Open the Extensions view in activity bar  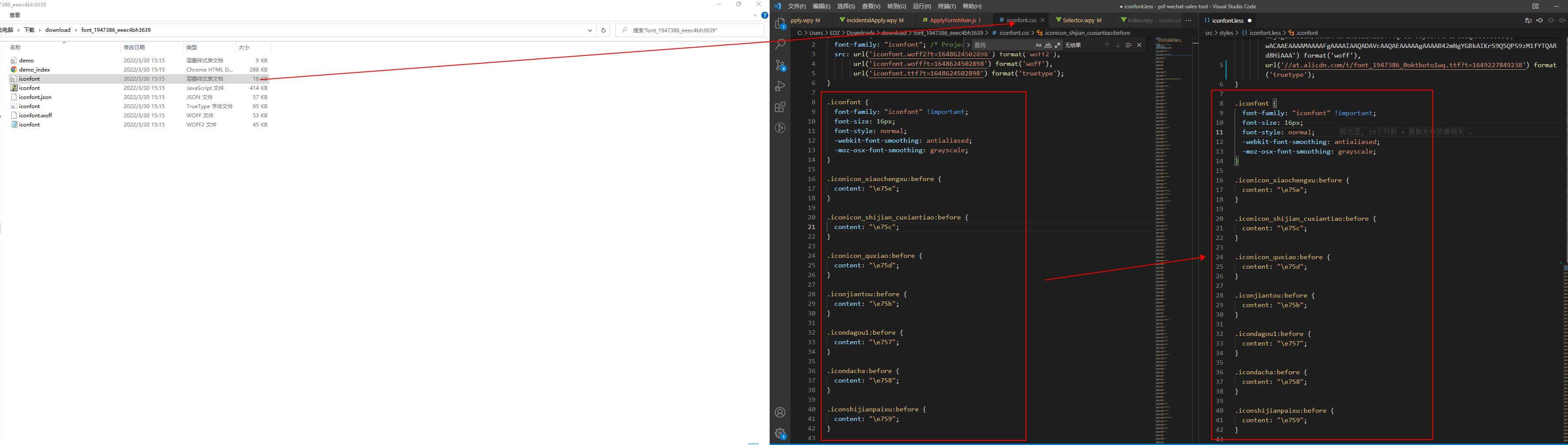point(781,107)
